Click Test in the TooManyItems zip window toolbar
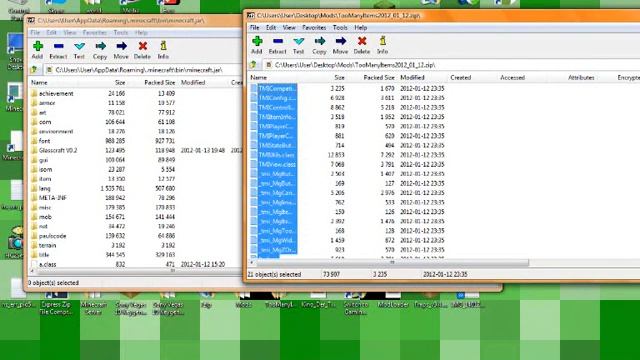The image size is (640, 360). [x=298, y=45]
